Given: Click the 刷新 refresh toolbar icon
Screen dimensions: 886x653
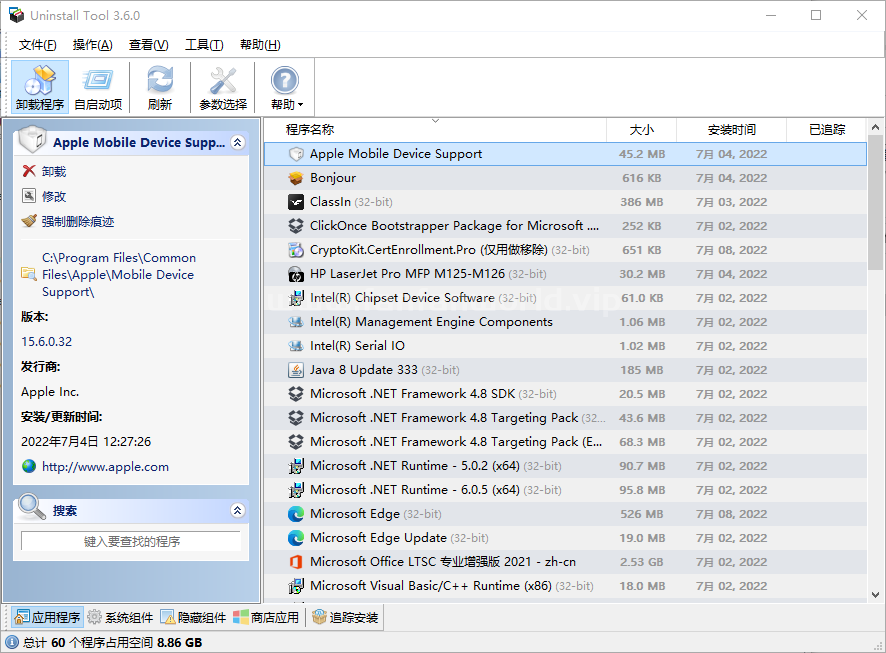Looking at the screenshot, I should [x=160, y=88].
